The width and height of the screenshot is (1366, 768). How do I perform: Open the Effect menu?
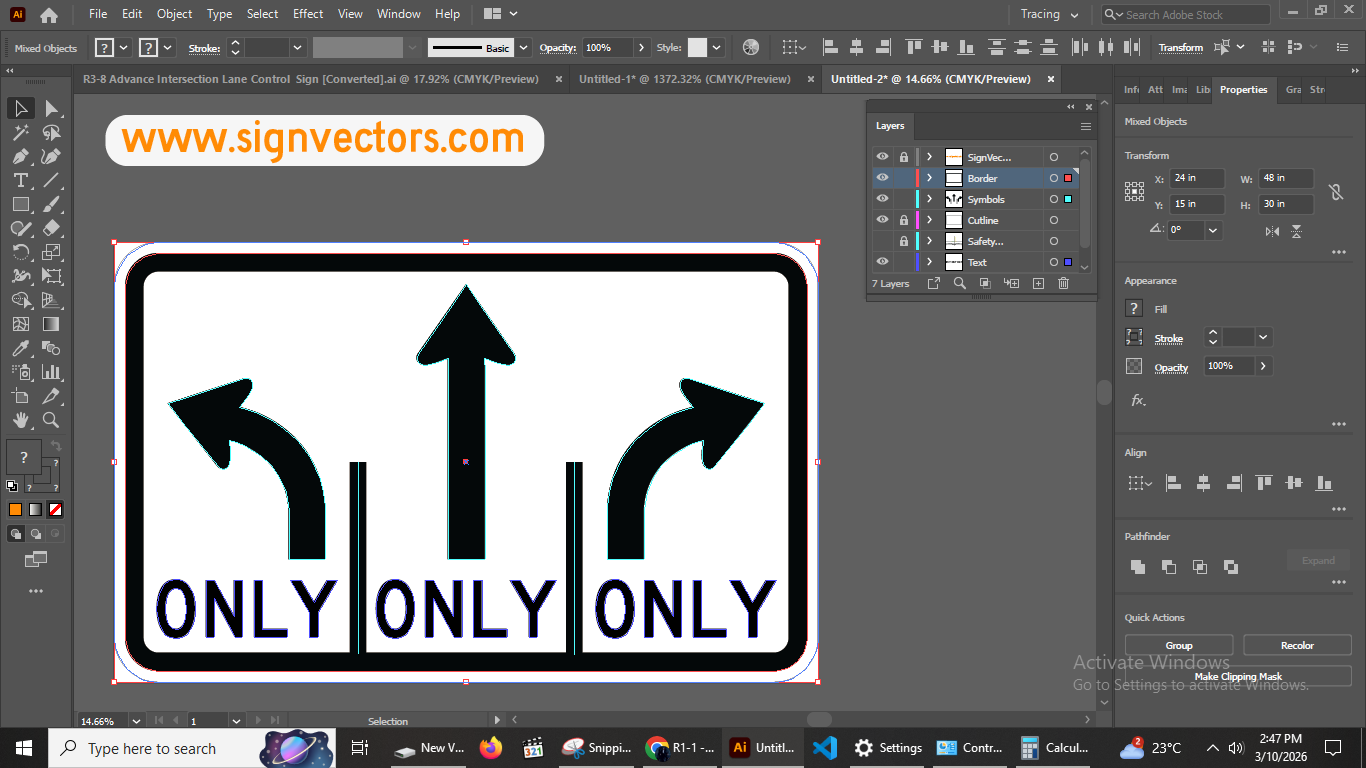tap(308, 14)
